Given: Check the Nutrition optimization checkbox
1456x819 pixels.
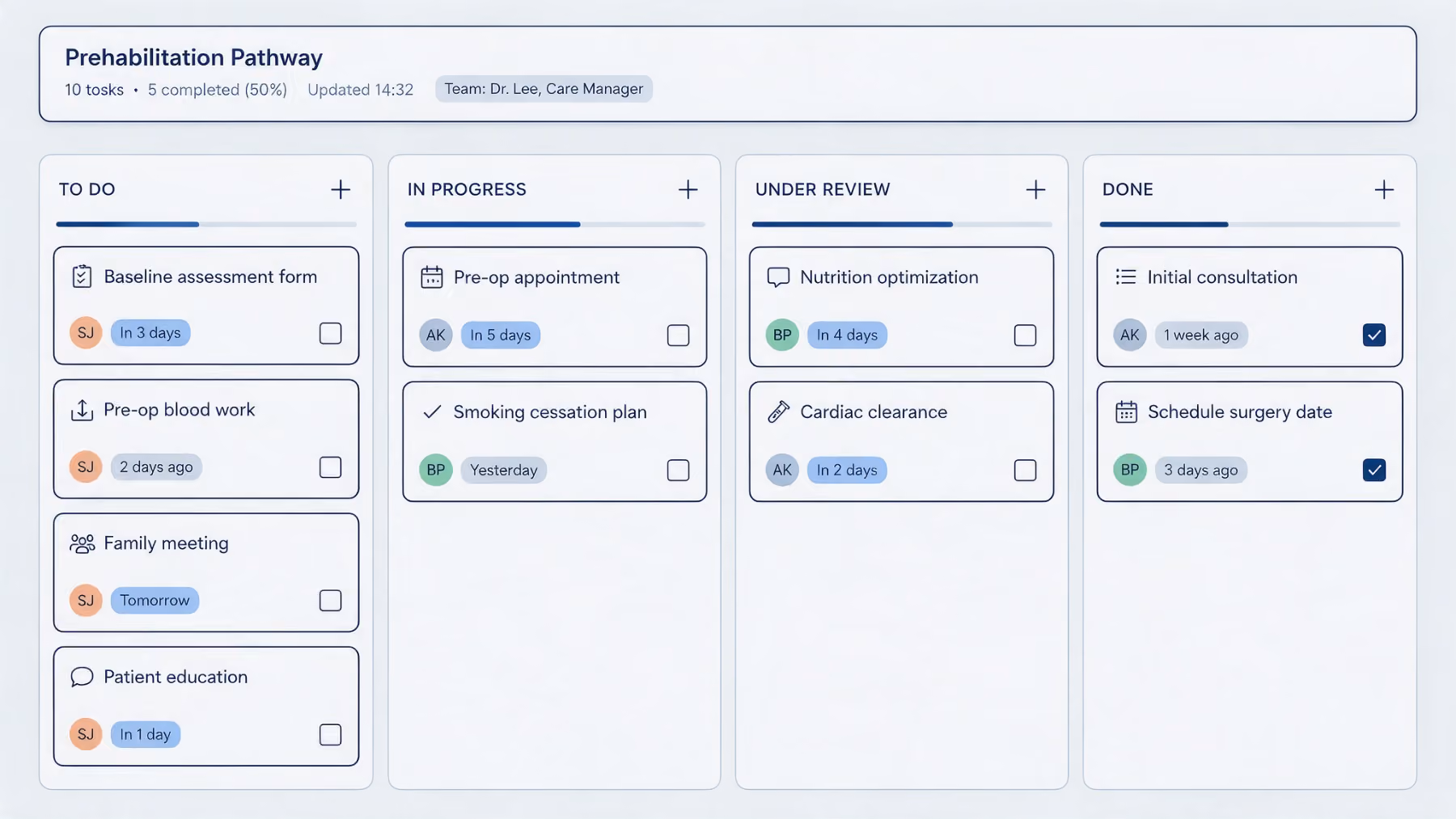Looking at the screenshot, I should 1025,336.
